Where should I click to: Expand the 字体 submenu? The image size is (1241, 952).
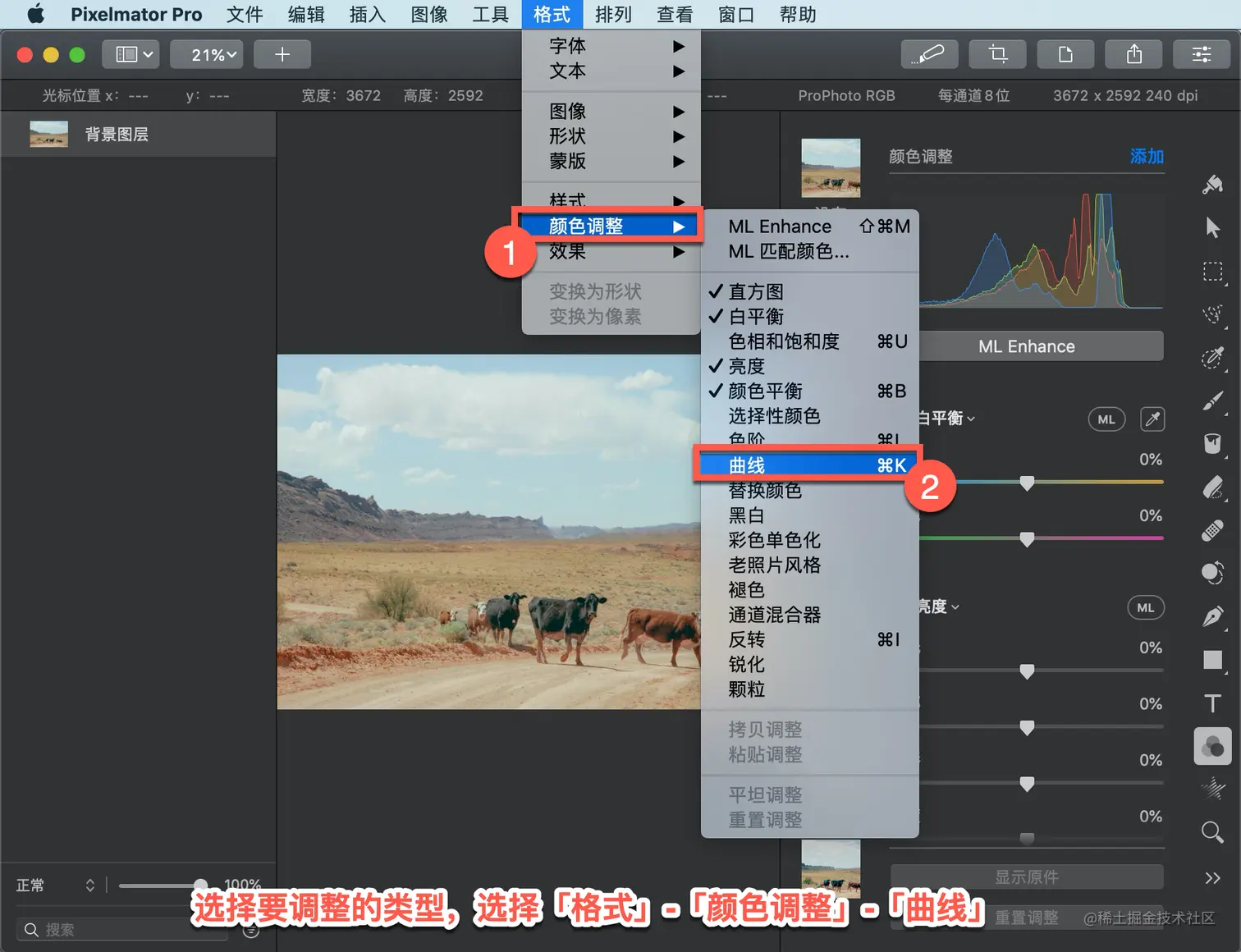[611, 46]
